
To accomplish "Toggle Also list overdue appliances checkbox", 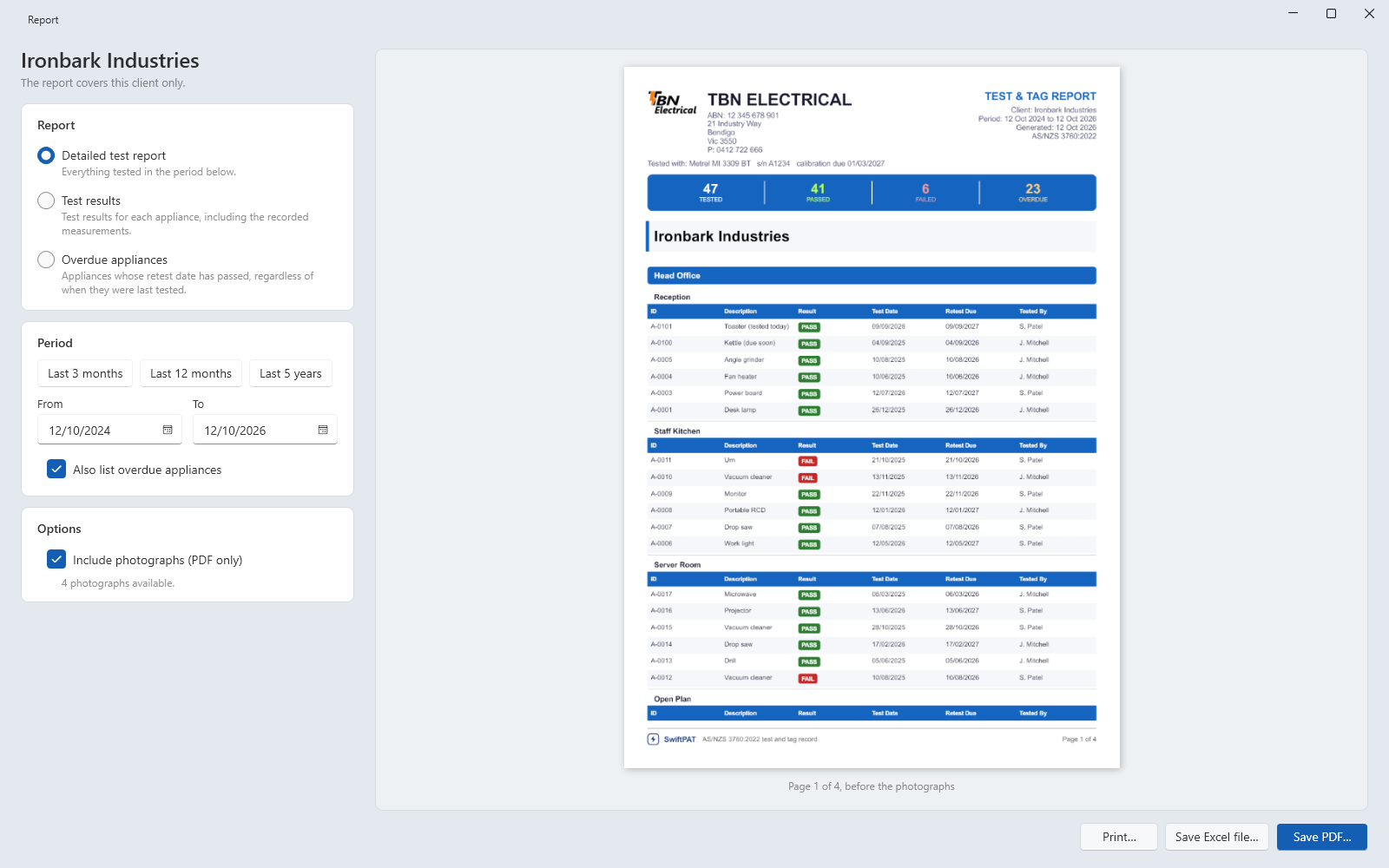I will tap(56, 469).
